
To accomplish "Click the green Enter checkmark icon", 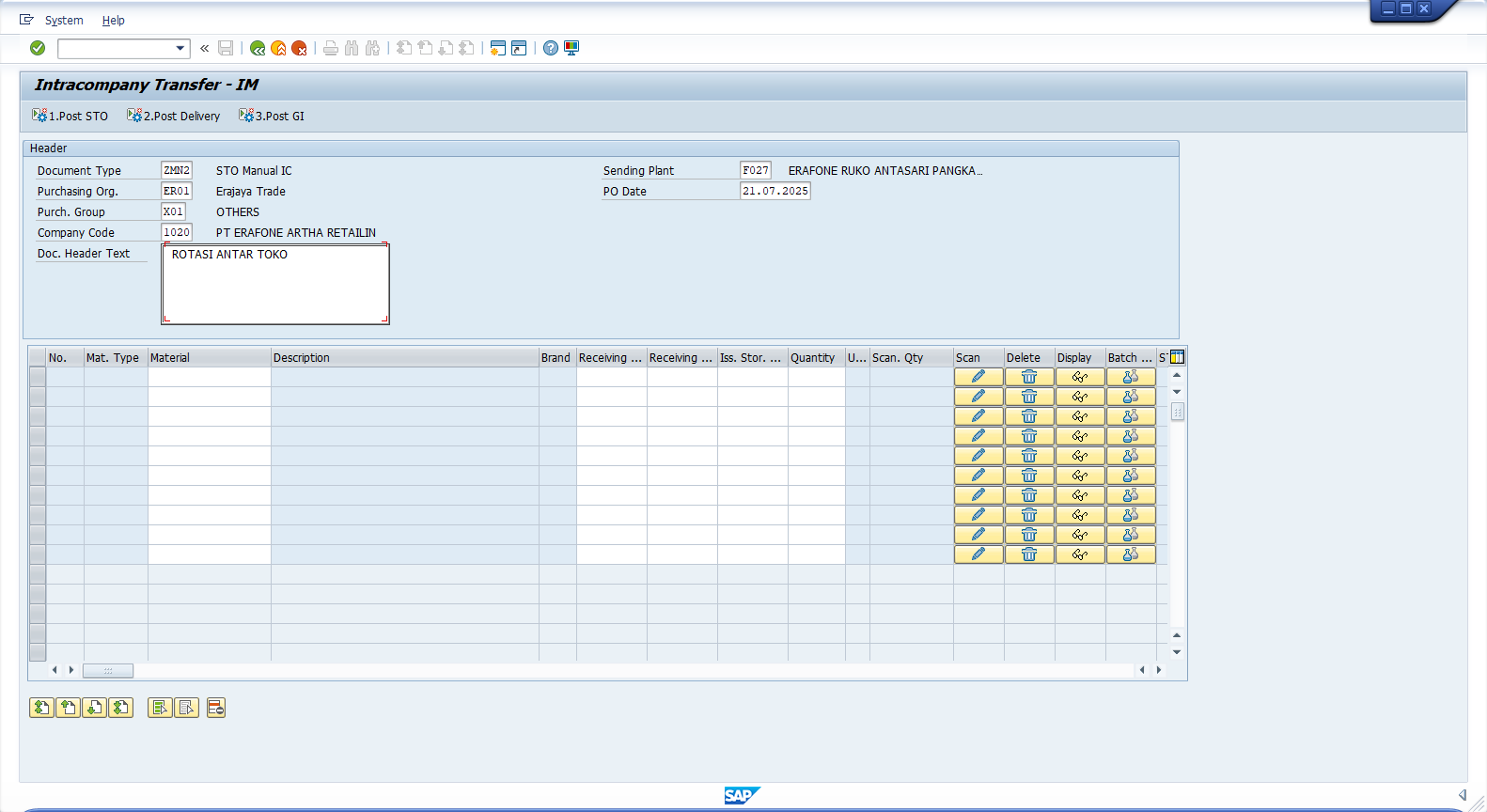I will click(38, 48).
